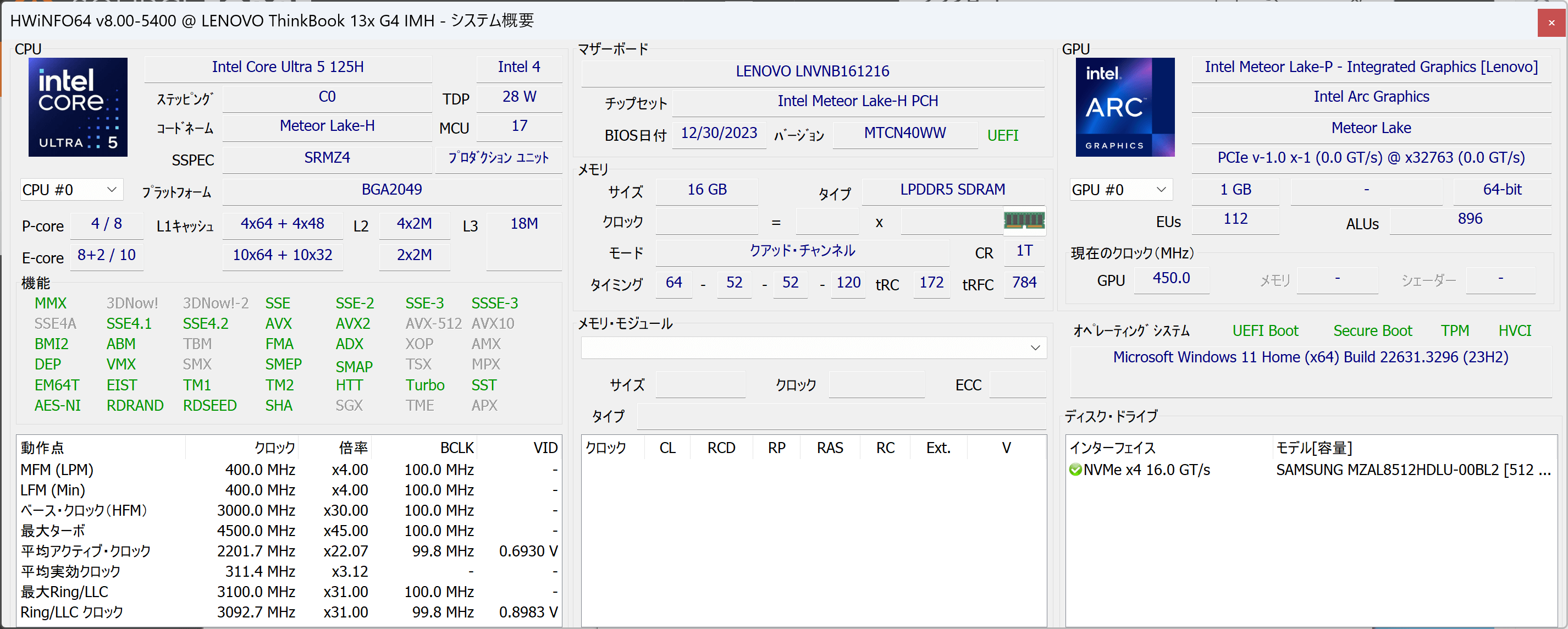The width and height of the screenshot is (1568, 629).
Task: Select the LFM (Min) operating point row
Action: tap(289, 490)
